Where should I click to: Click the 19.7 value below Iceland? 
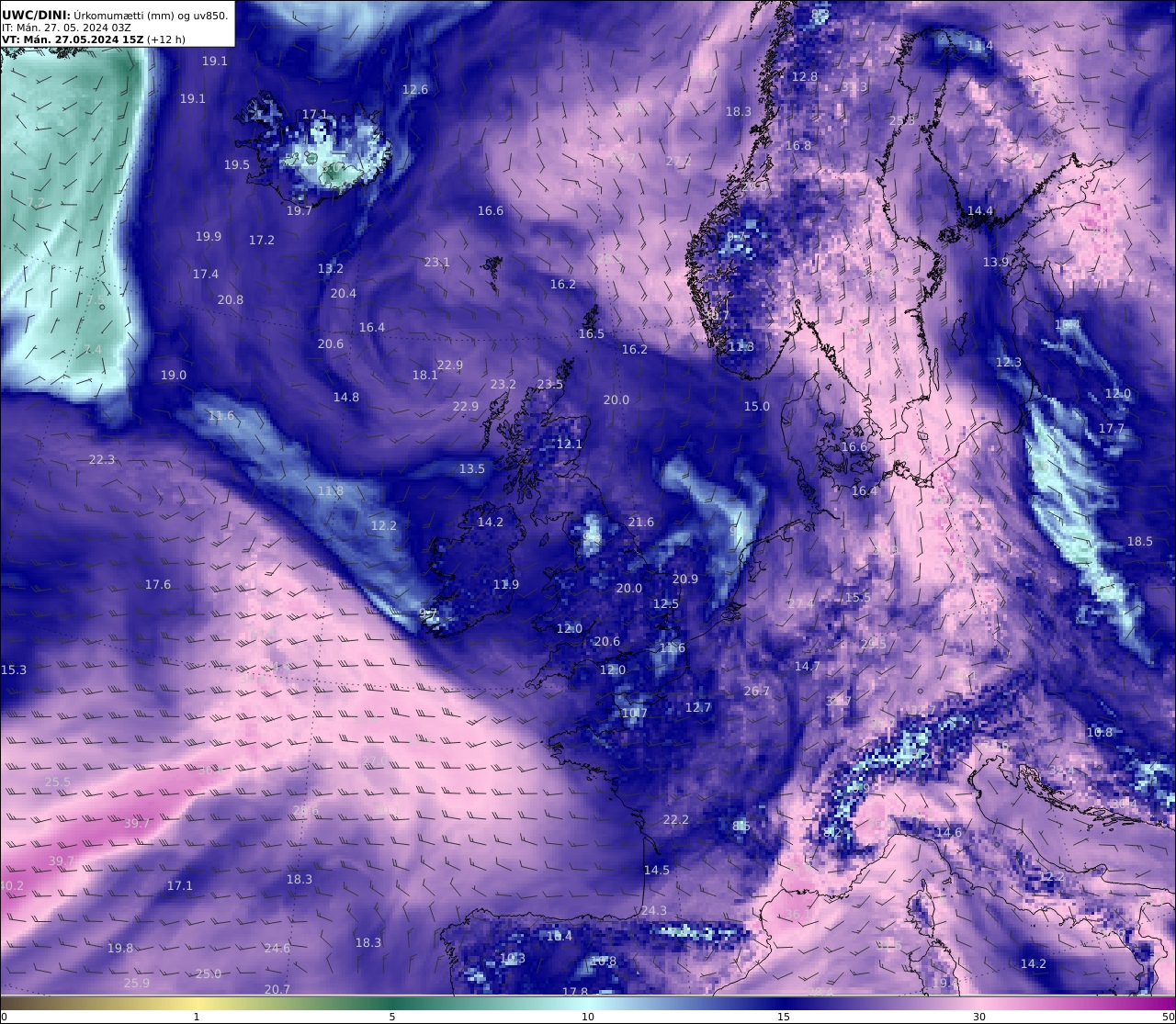(x=300, y=210)
